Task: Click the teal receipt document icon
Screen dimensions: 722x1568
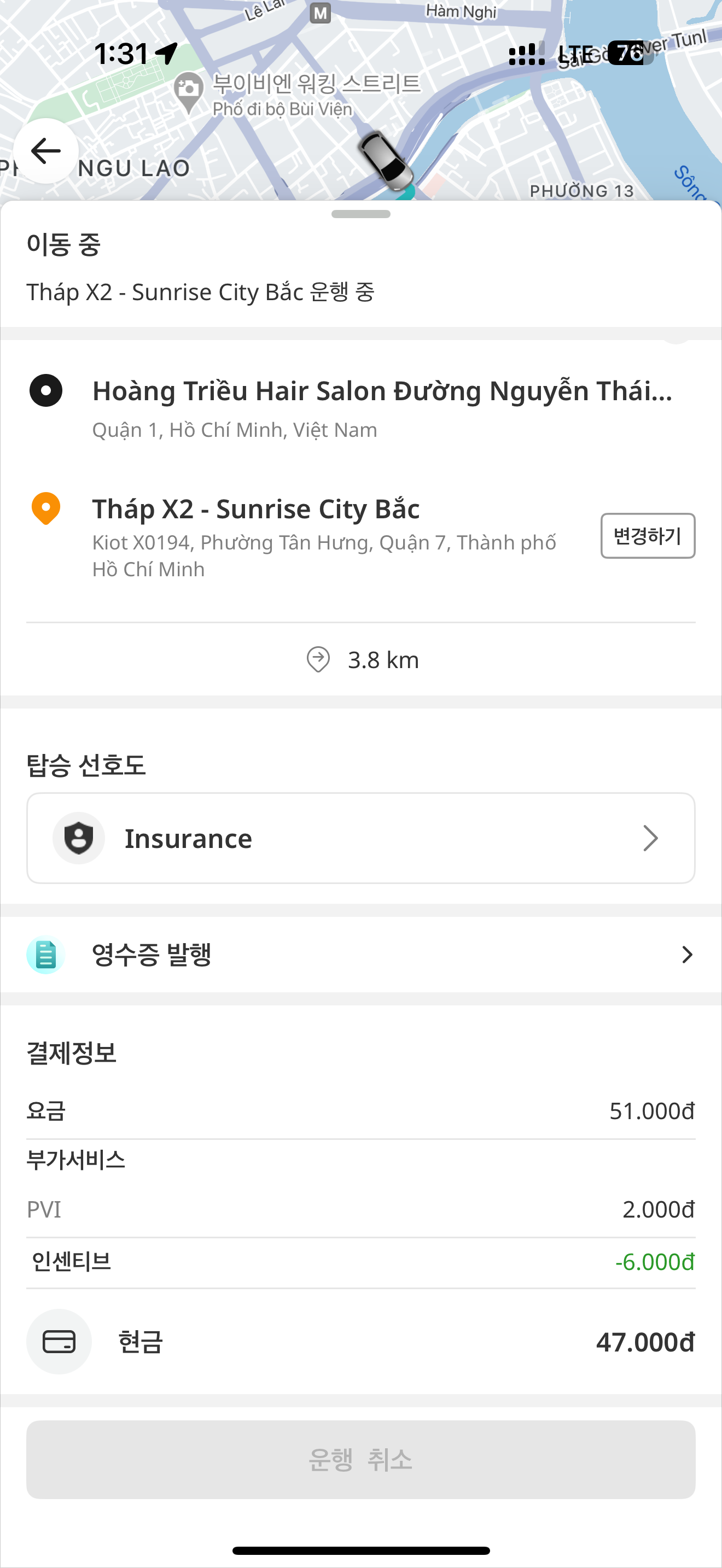Action: click(x=45, y=955)
